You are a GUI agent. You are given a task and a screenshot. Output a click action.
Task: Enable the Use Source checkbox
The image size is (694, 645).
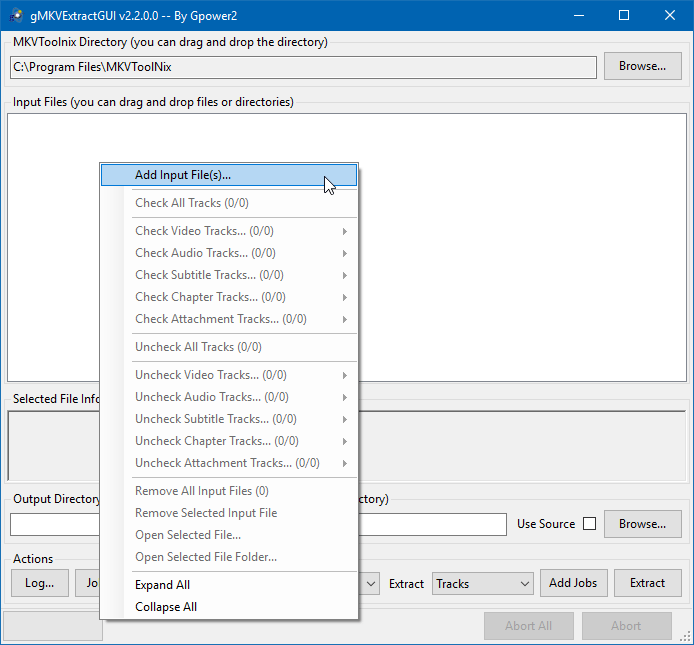589,524
